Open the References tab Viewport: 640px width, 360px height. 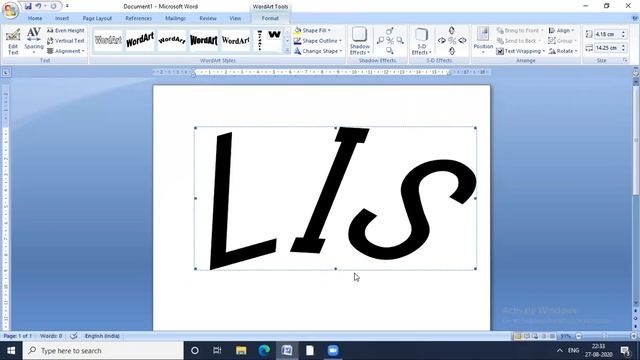[138, 18]
